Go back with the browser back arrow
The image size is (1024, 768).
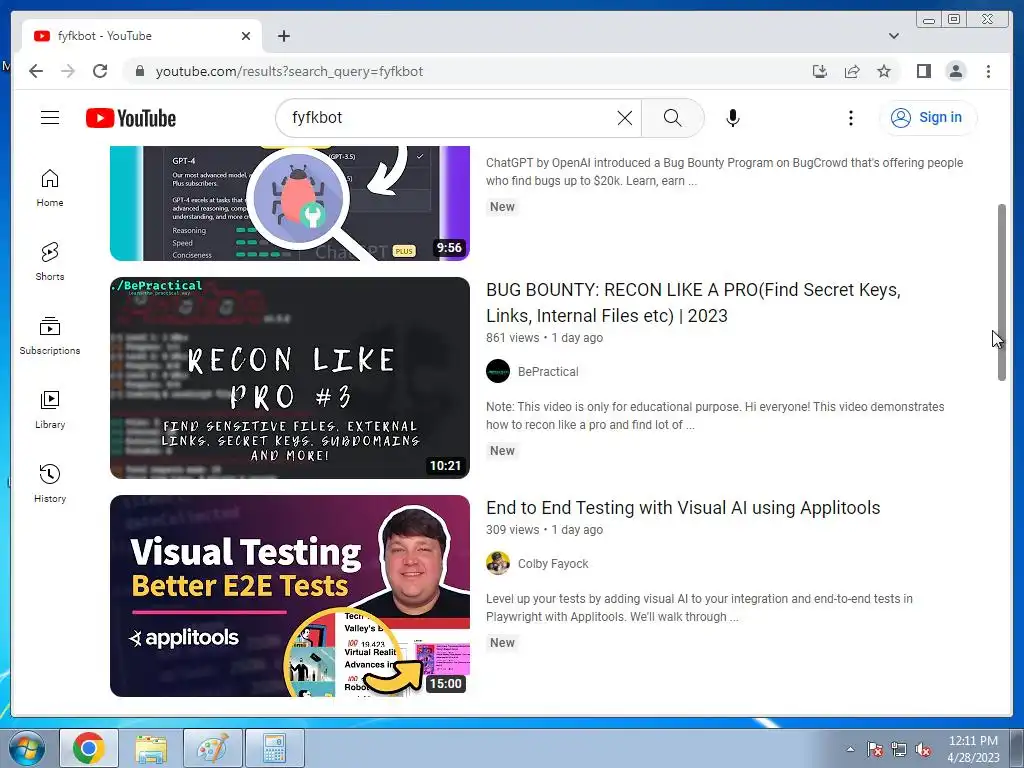click(x=36, y=71)
